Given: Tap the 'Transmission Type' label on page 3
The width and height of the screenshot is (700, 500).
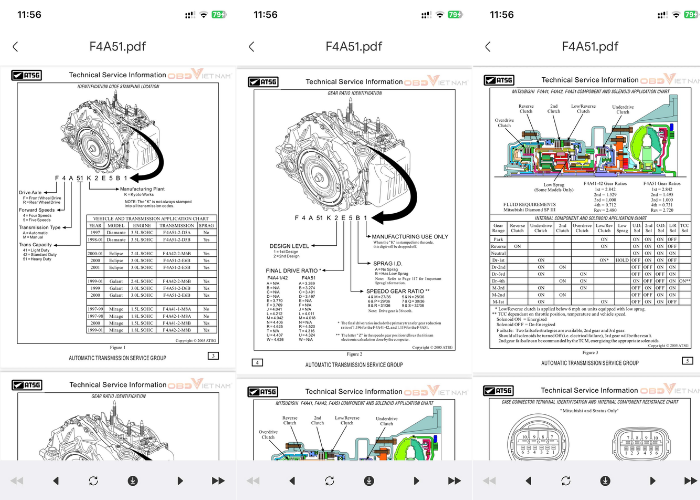Looking at the screenshot, I should 39,227.
